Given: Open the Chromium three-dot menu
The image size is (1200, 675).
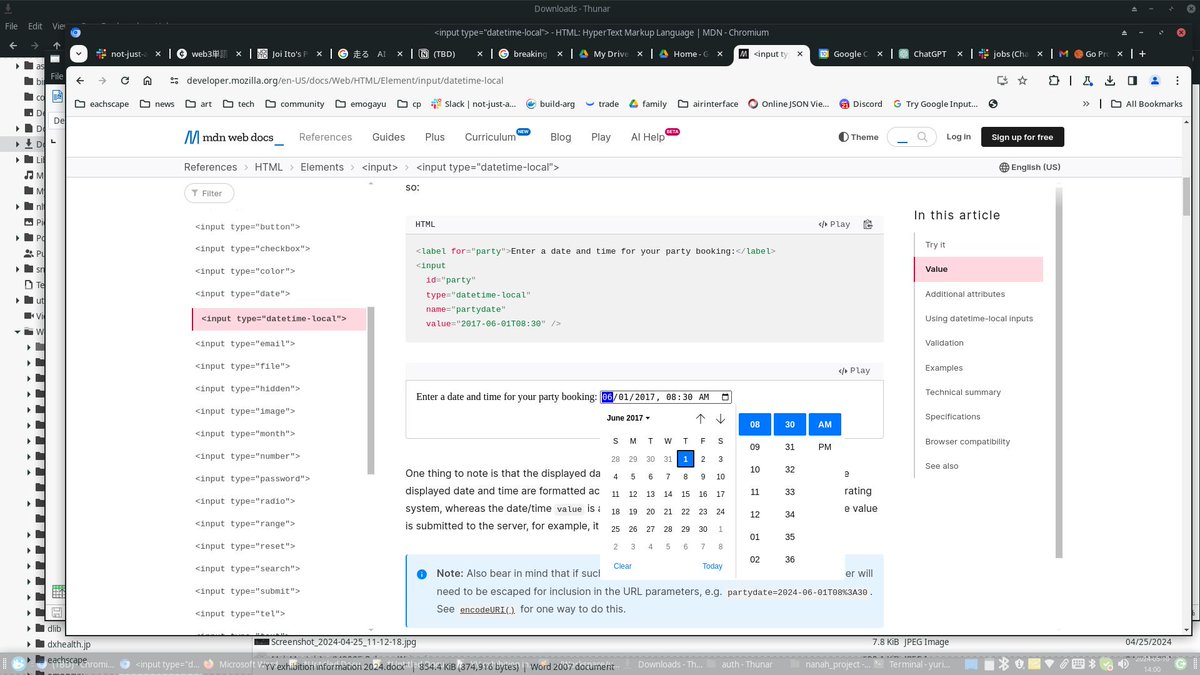Looking at the screenshot, I should pyautogui.click(x=1177, y=80).
